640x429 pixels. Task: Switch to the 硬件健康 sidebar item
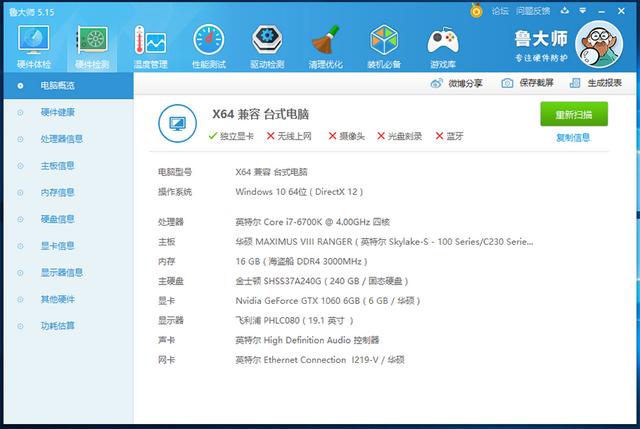(57, 112)
